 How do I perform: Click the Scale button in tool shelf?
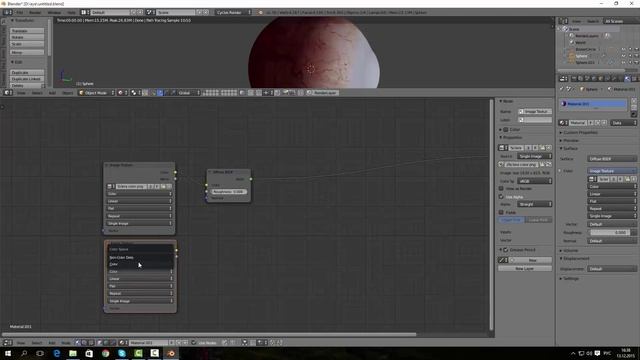click(x=27, y=44)
